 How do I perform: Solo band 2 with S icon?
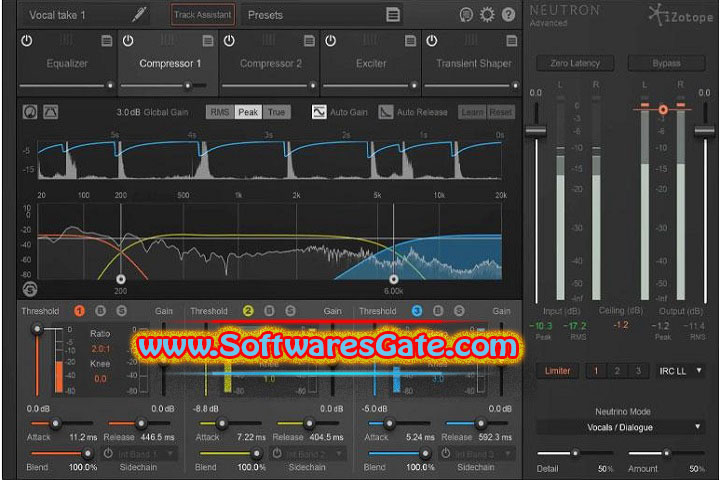pyautogui.click(x=290, y=311)
